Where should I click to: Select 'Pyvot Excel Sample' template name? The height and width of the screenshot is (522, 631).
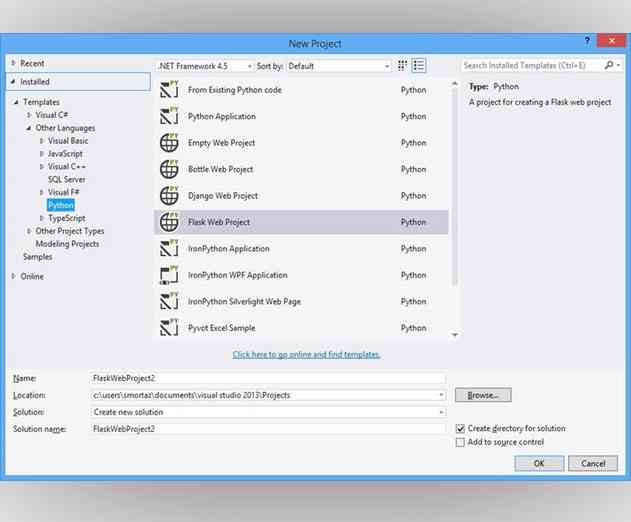[222, 328]
